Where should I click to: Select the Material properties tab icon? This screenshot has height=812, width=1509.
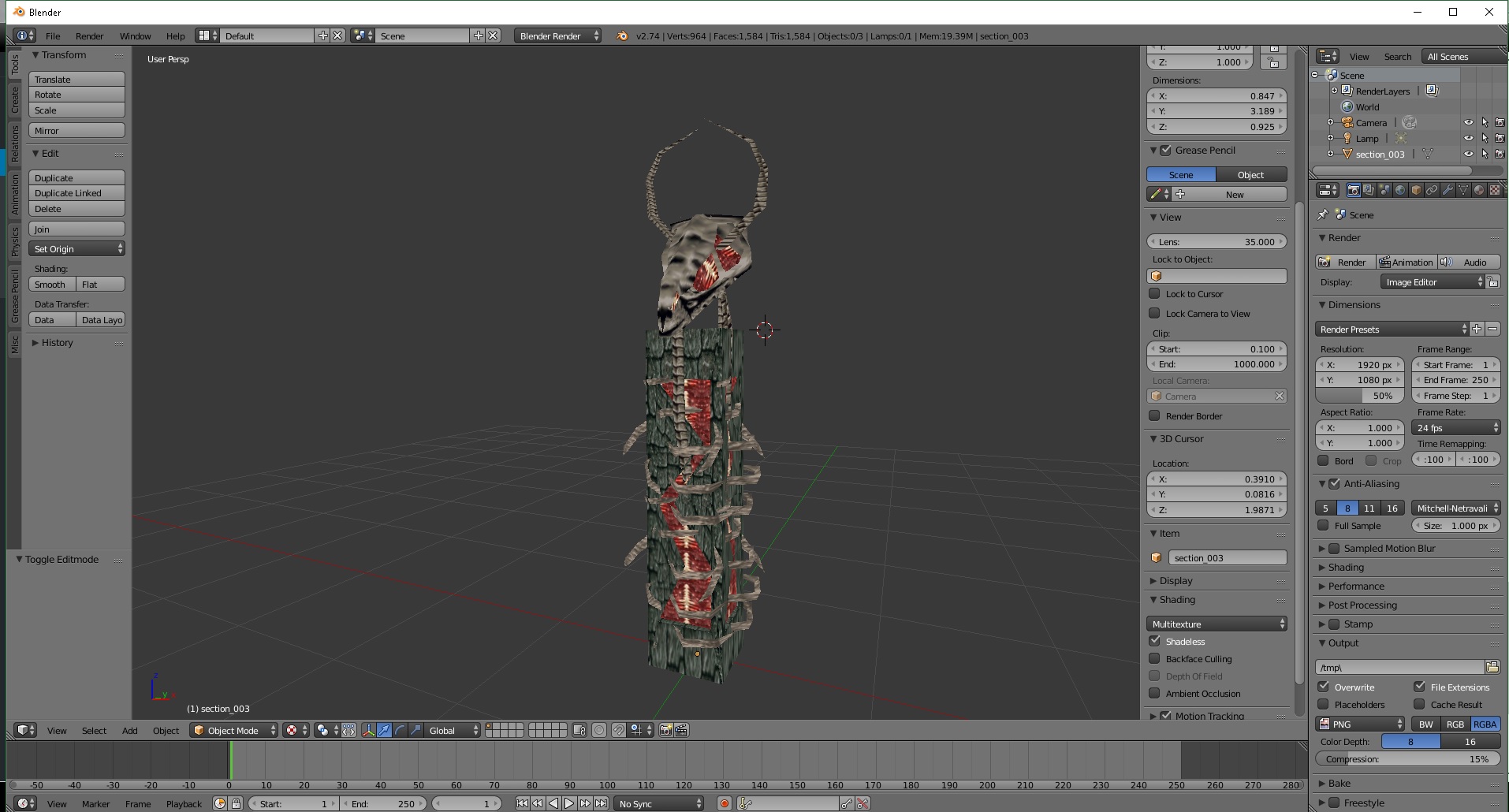tap(1479, 190)
